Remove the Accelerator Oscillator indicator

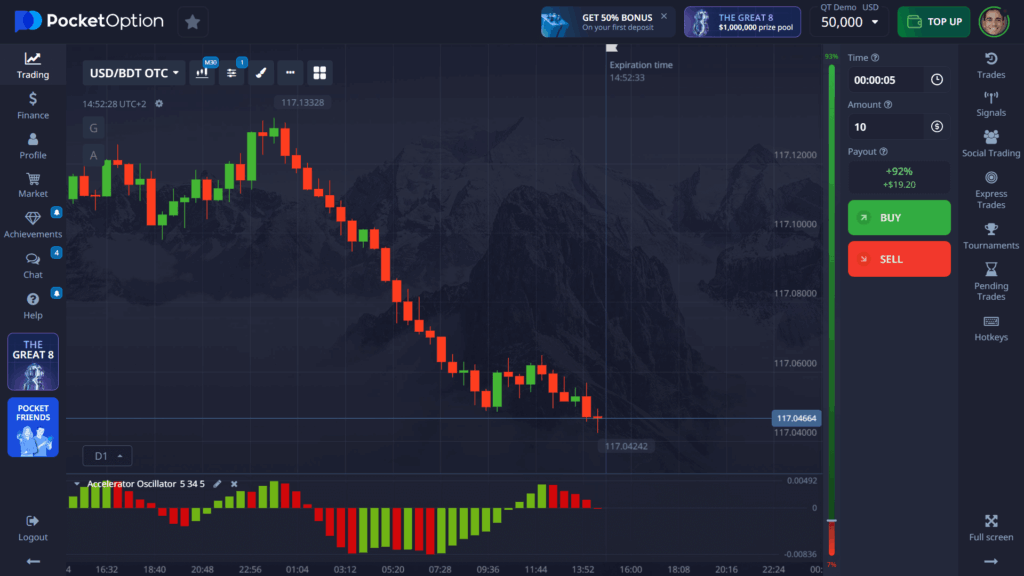point(234,483)
